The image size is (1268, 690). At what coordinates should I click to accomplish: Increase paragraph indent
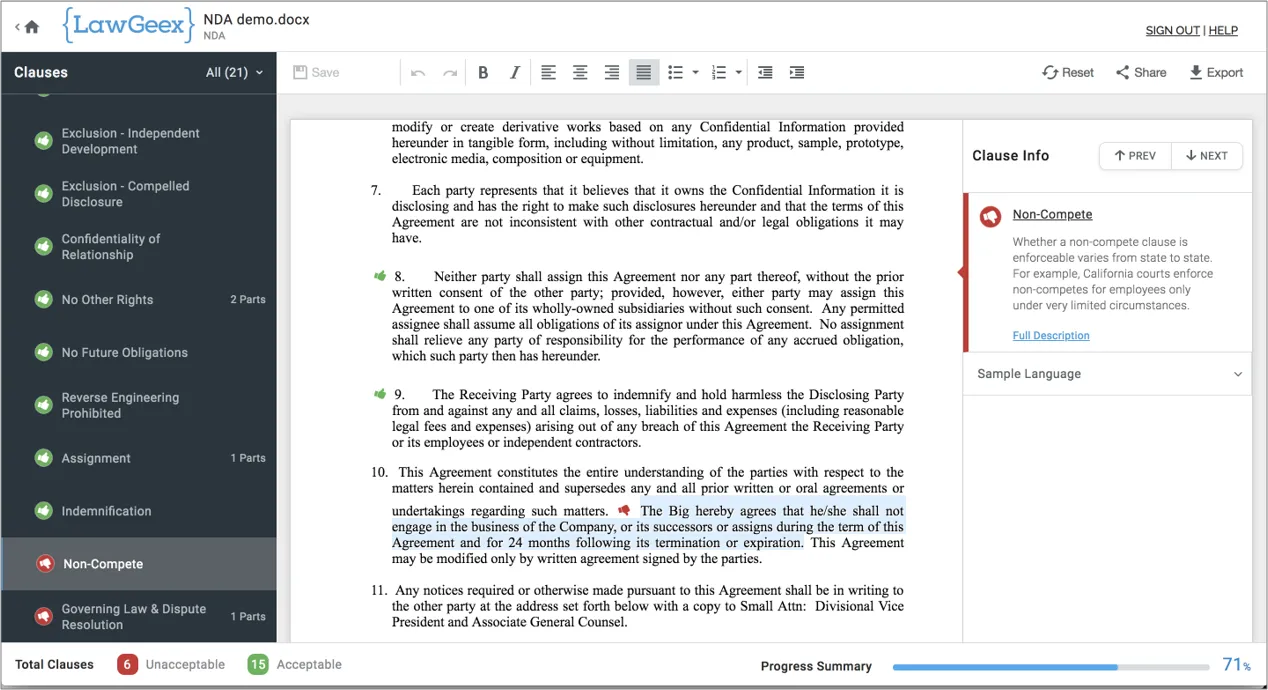pyautogui.click(x=797, y=73)
